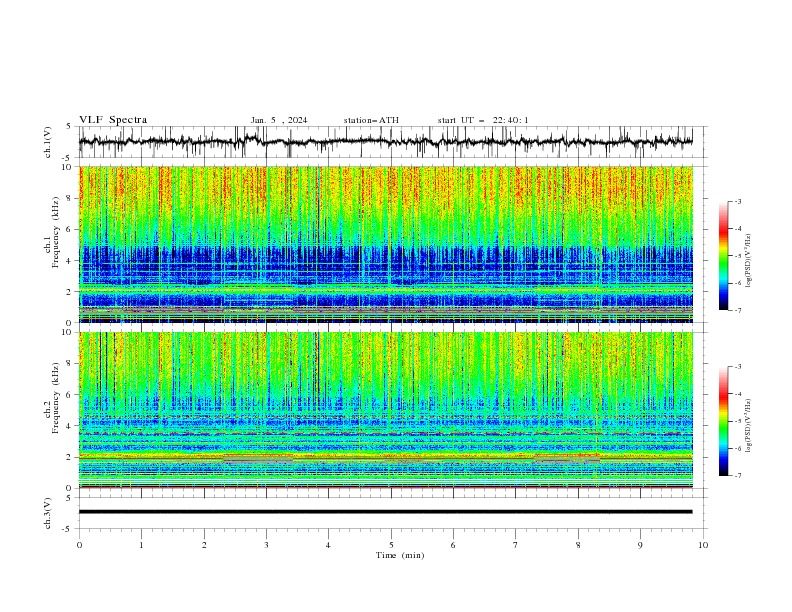Click time axis tick label "5"
This screenshot has width=792, height=612.
click(x=391, y=545)
